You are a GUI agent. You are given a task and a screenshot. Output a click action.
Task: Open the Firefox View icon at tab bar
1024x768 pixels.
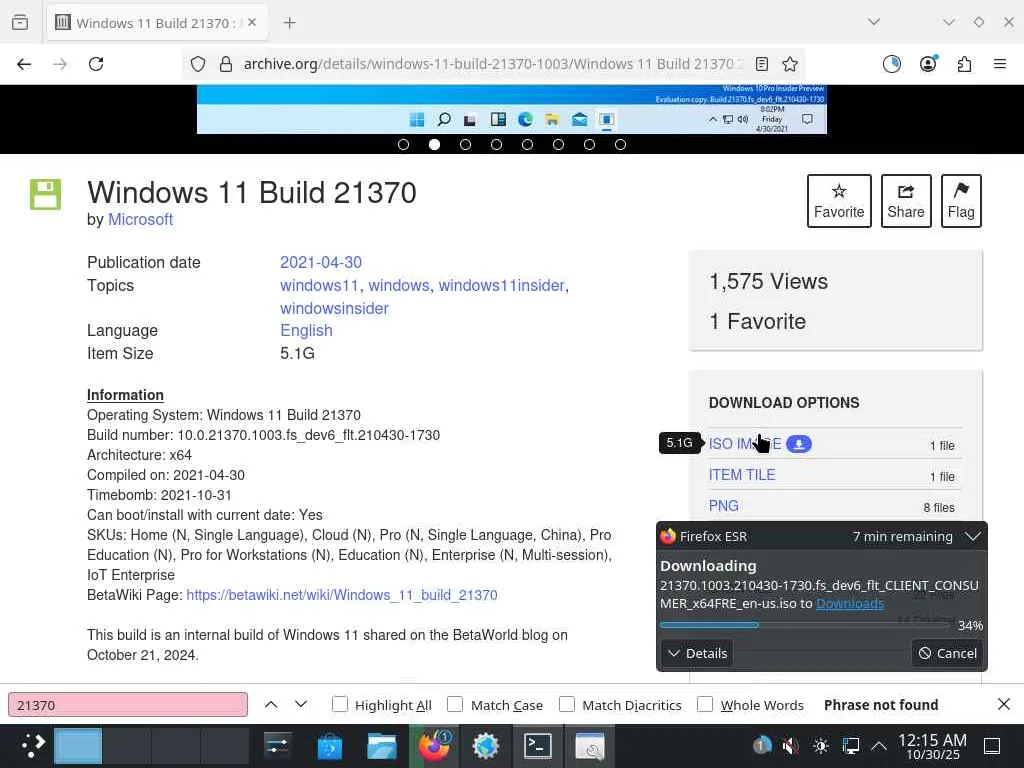click(20, 23)
